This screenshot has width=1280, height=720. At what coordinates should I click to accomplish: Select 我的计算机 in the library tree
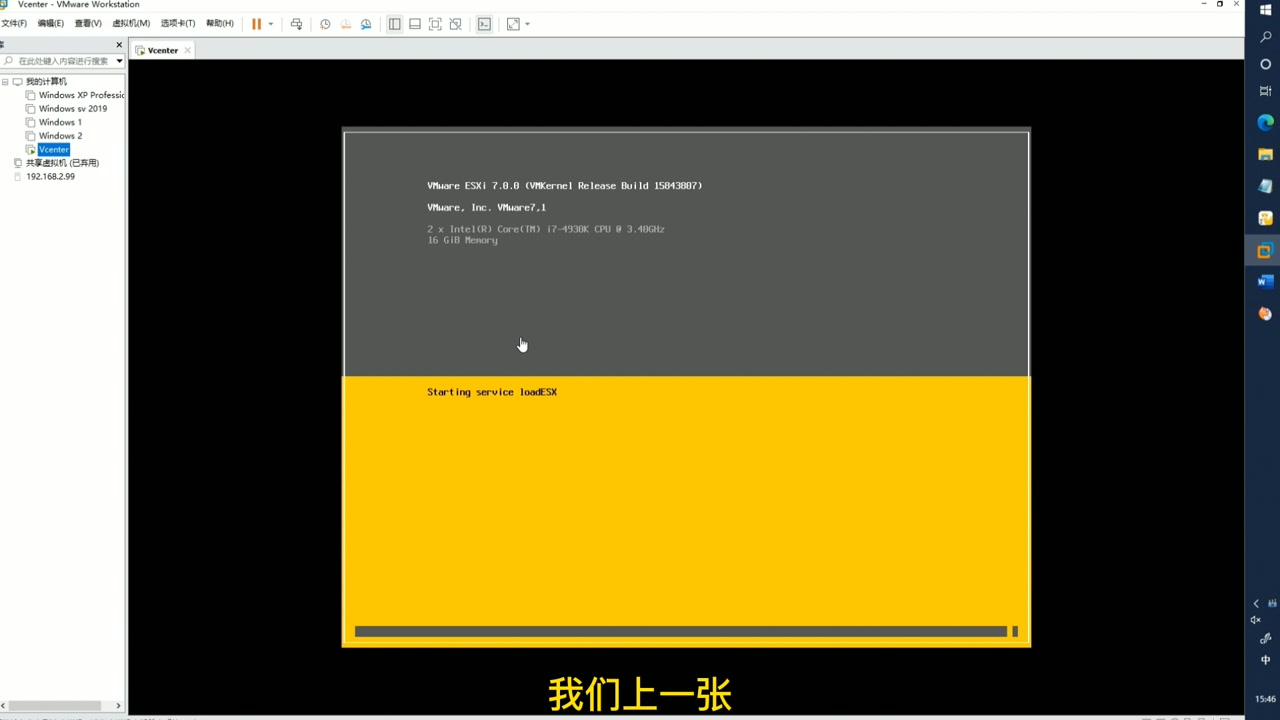click(x=46, y=81)
